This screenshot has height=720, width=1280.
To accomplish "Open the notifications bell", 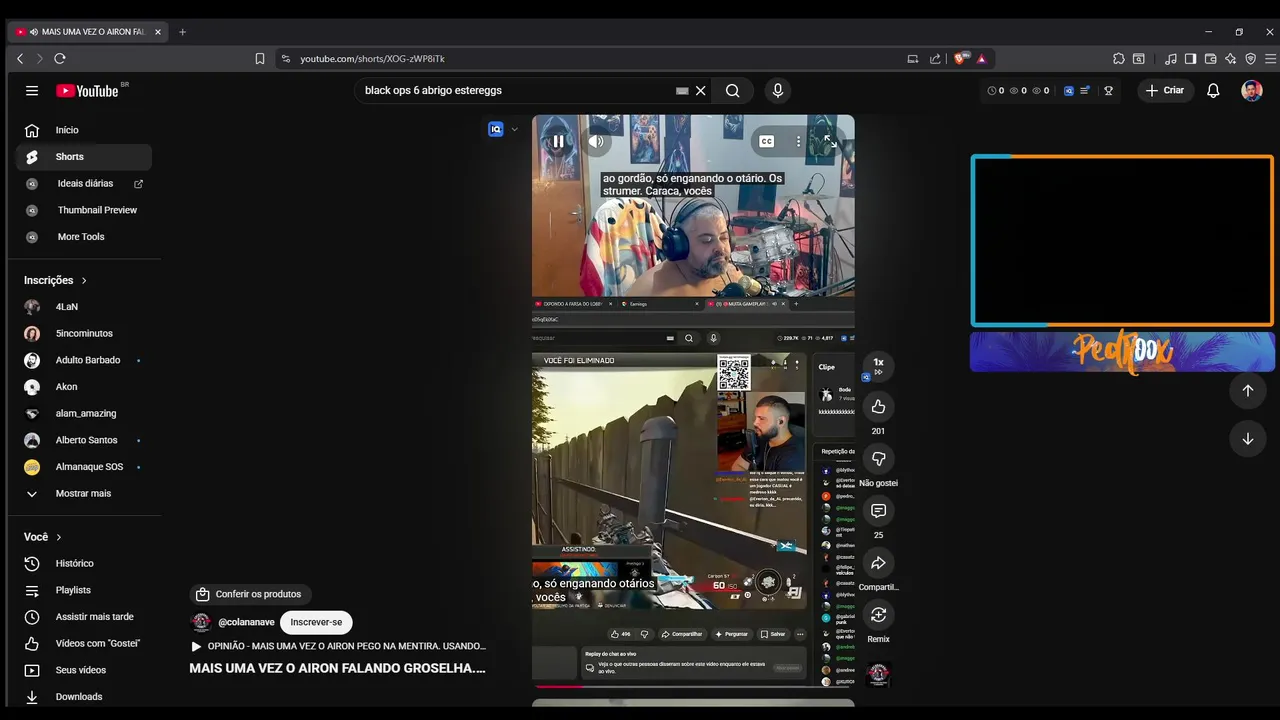I will point(1213,90).
